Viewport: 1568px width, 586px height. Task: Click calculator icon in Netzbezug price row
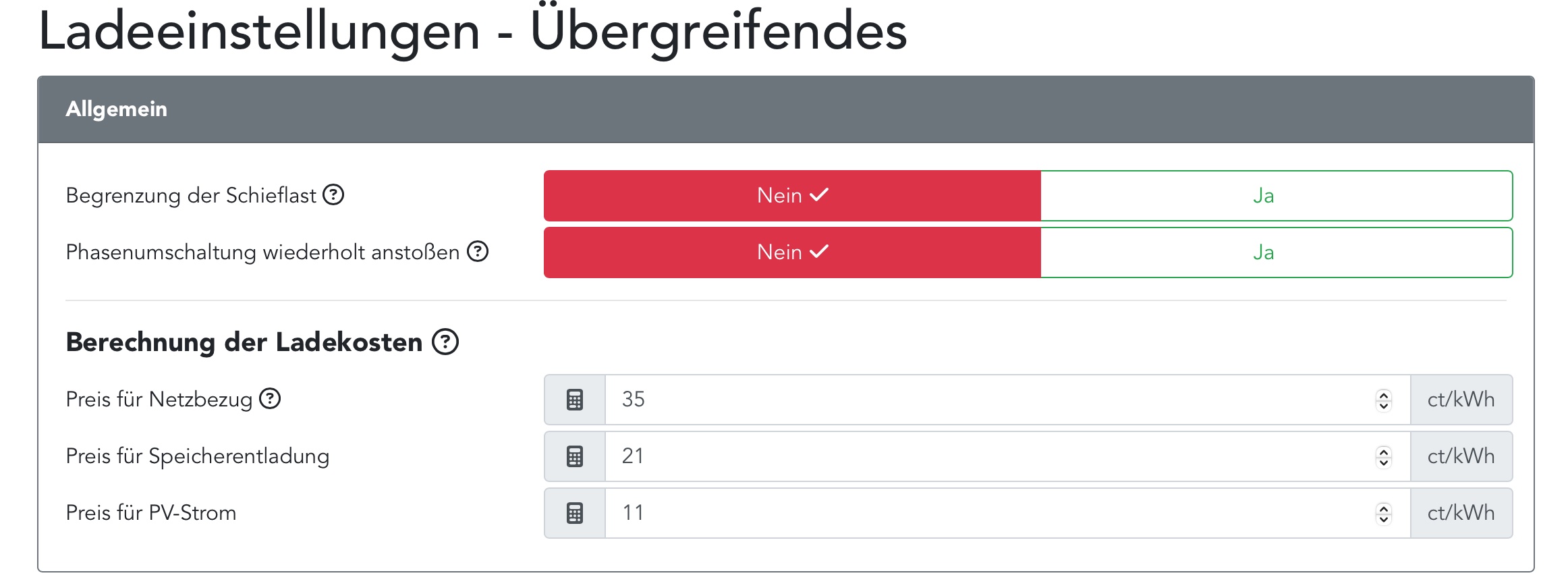[x=575, y=400]
